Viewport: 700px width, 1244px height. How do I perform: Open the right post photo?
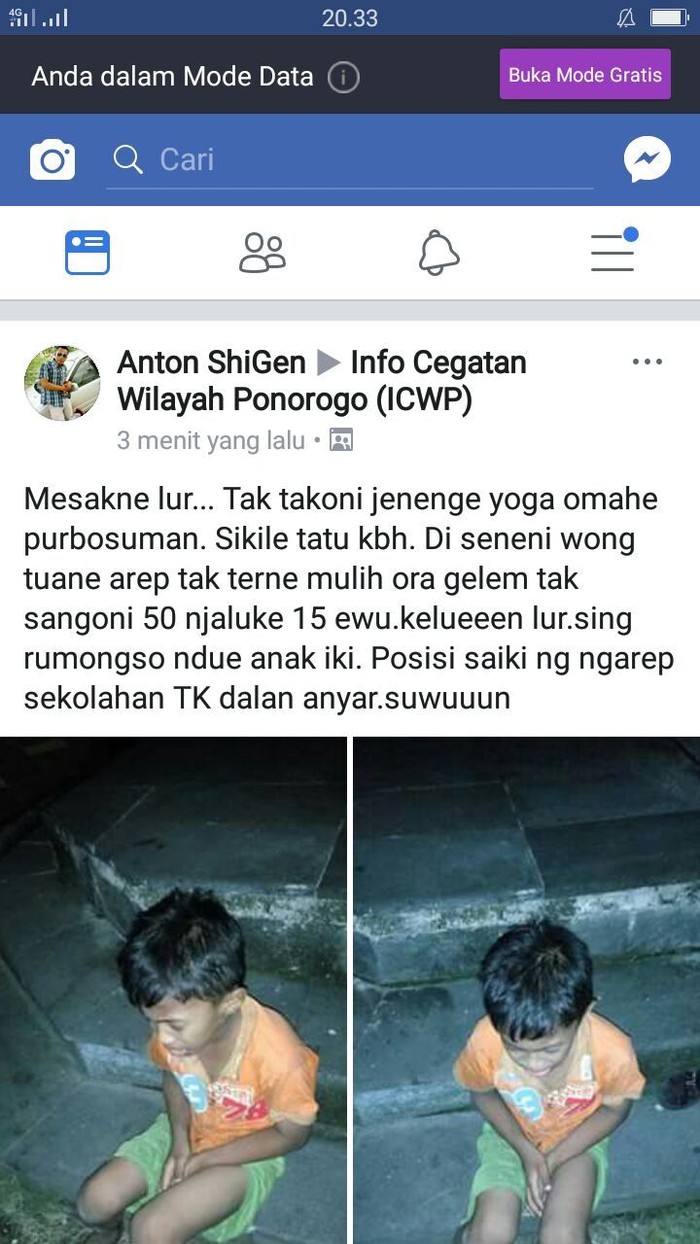pos(527,990)
